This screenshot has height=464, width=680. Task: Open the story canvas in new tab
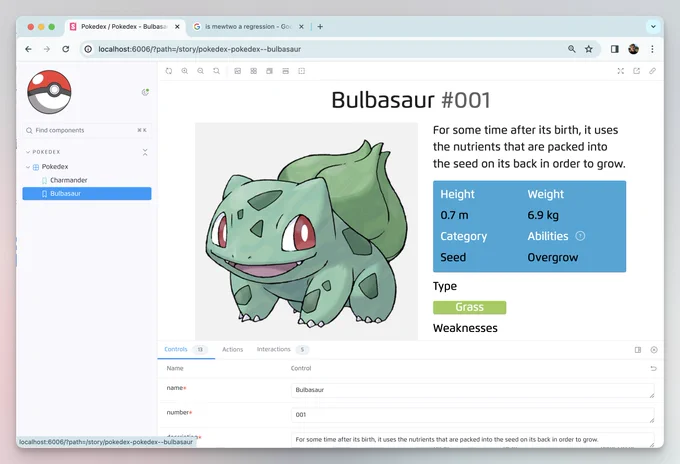(637, 71)
